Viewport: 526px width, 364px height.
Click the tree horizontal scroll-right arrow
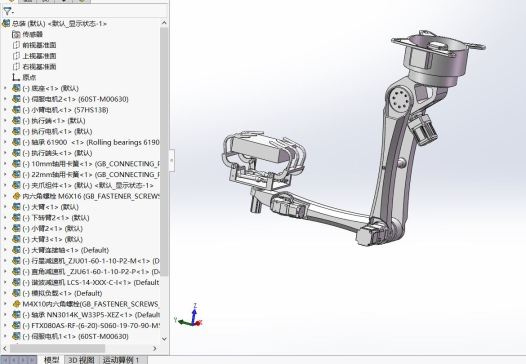tap(155, 349)
